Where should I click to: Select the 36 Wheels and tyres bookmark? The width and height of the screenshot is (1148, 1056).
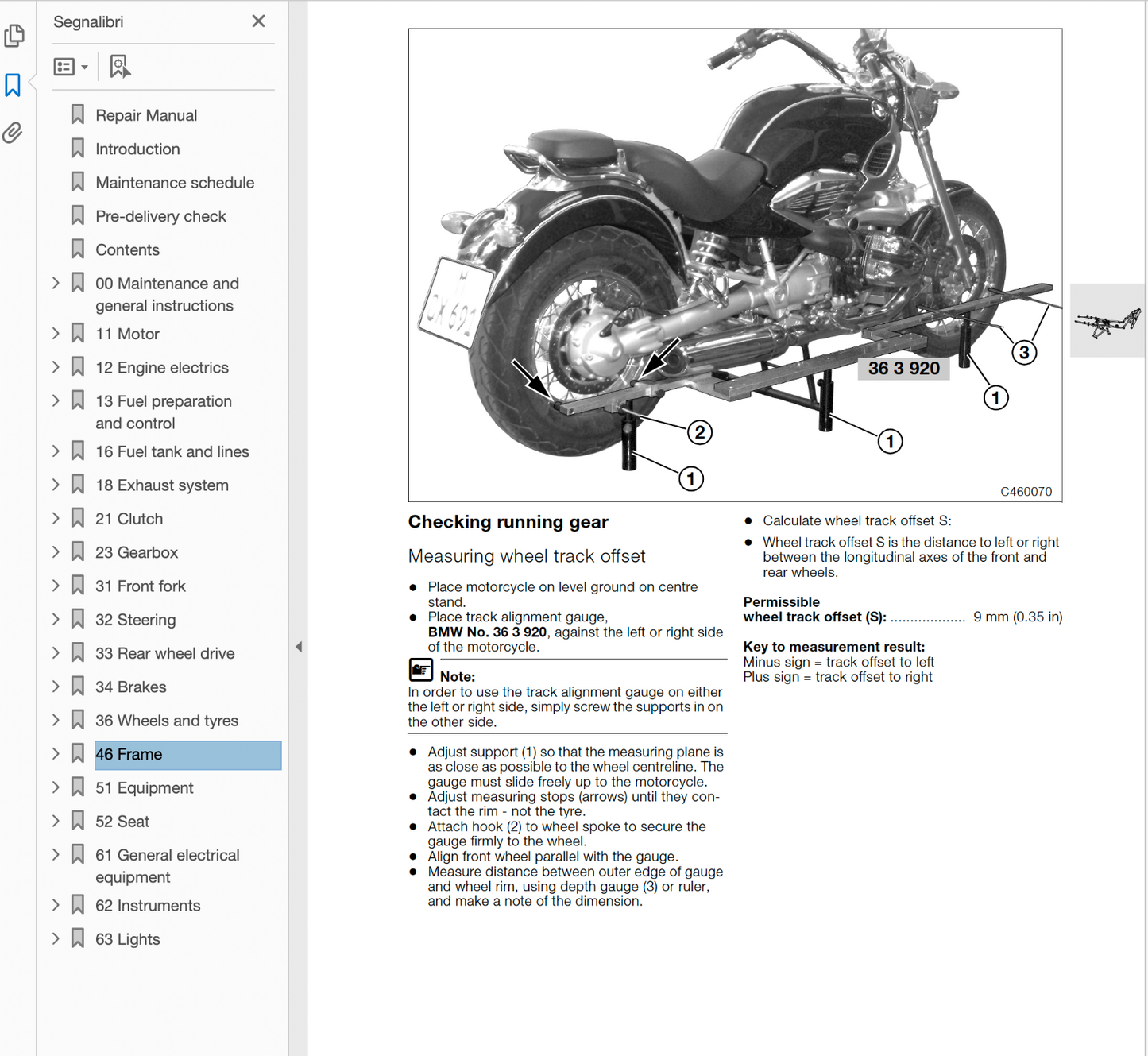click(167, 721)
